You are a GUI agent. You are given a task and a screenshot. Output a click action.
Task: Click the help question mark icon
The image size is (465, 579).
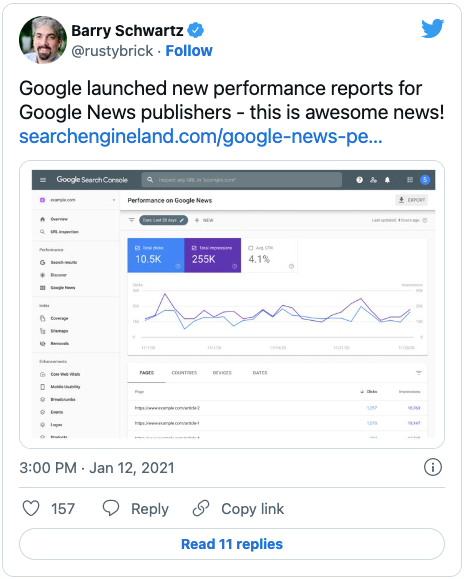359,180
